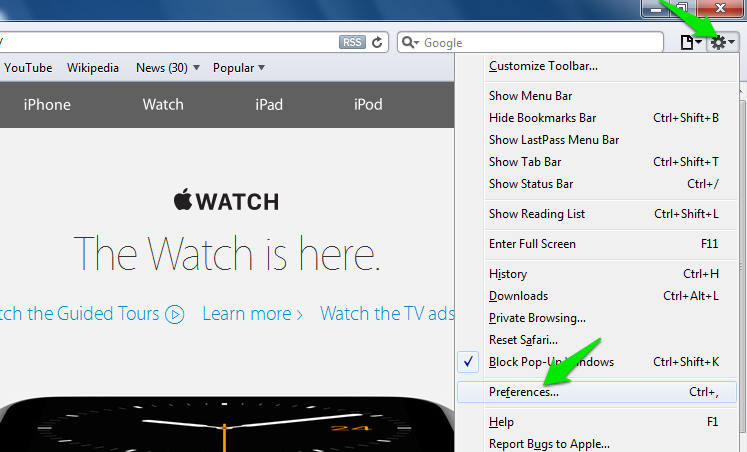Select Customize Toolbar menu item
This screenshot has width=747, height=452.
point(543,66)
